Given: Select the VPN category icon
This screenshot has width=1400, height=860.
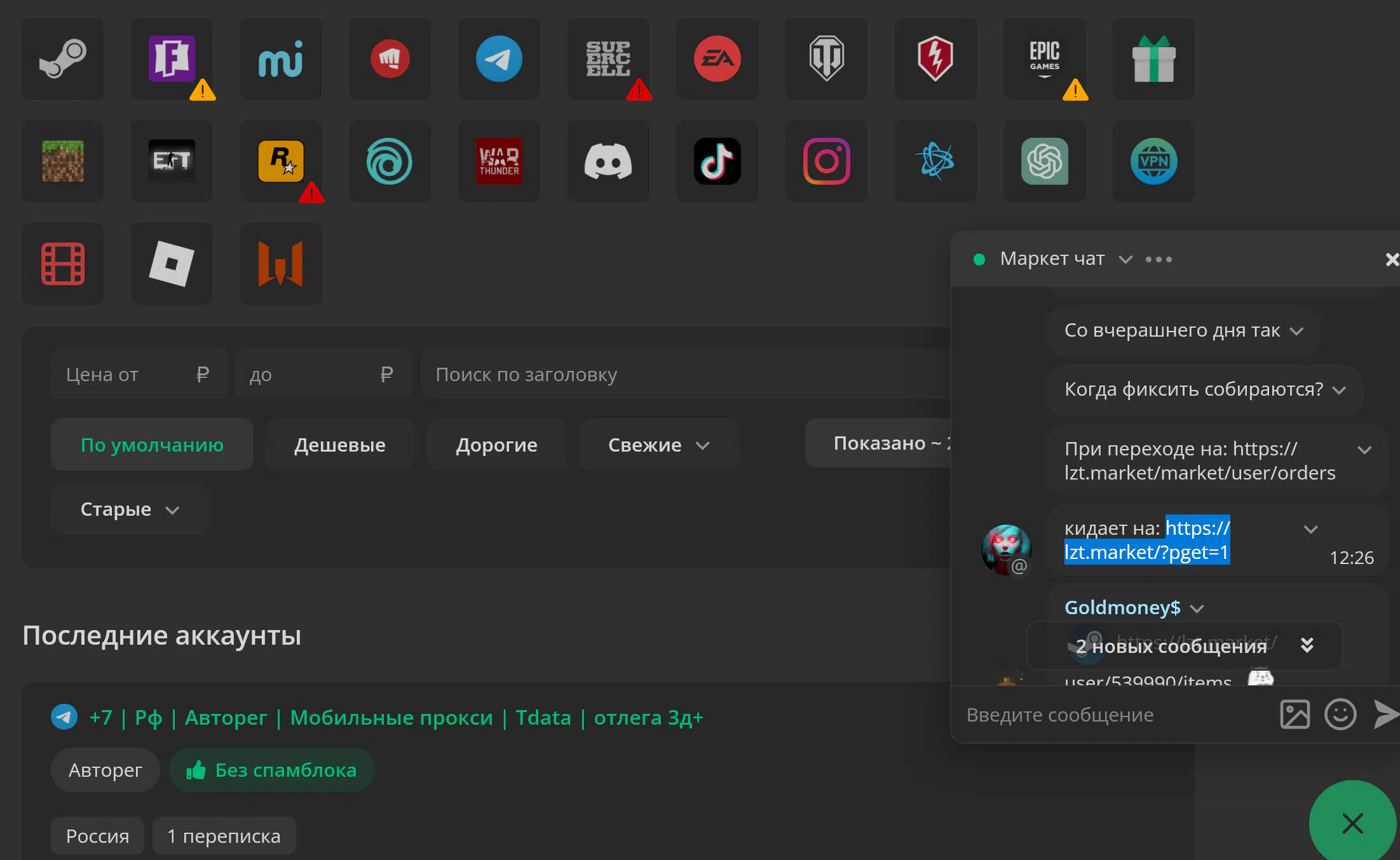Looking at the screenshot, I should point(1154,161).
